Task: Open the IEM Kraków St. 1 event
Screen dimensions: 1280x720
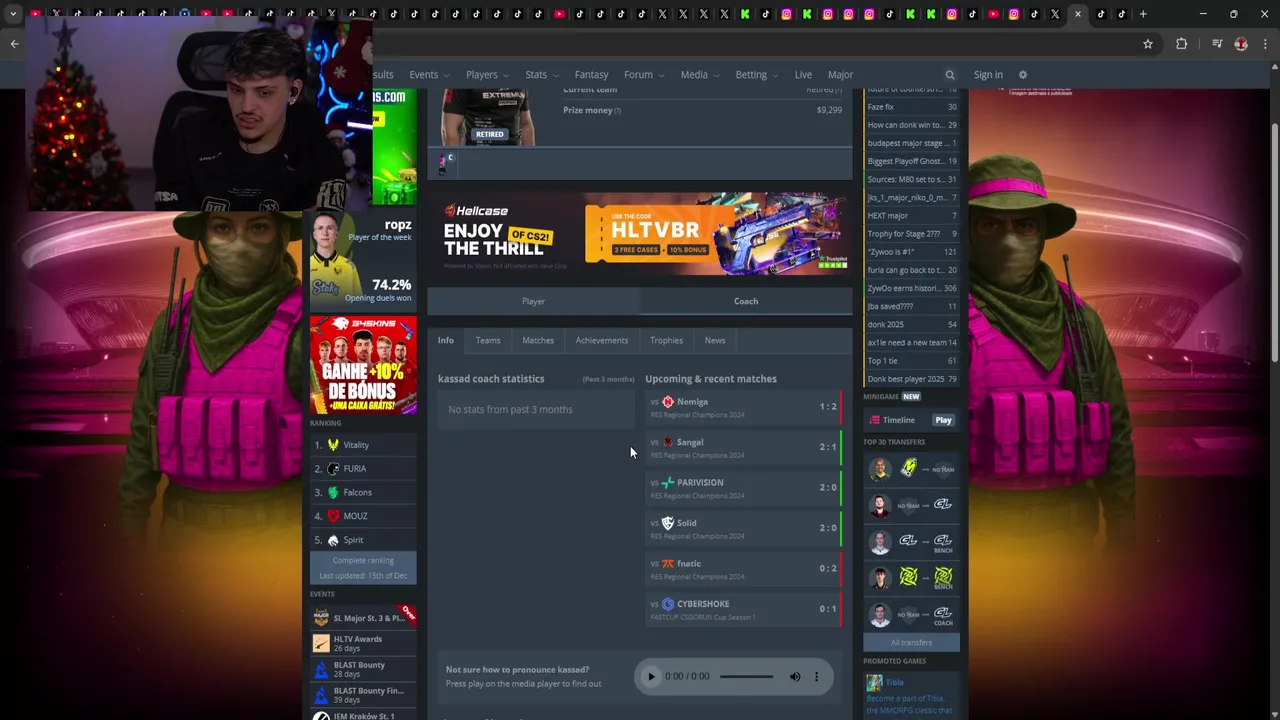Action: click(x=363, y=715)
